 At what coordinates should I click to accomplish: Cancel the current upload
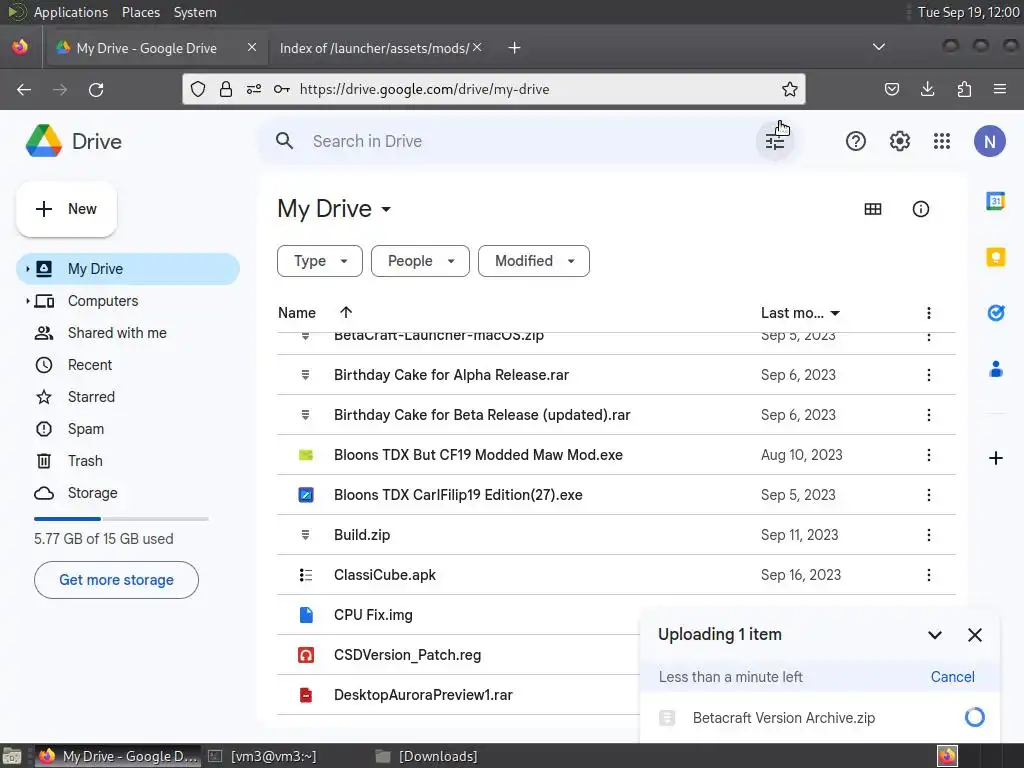pyautogui.click(x=952, y=677)
